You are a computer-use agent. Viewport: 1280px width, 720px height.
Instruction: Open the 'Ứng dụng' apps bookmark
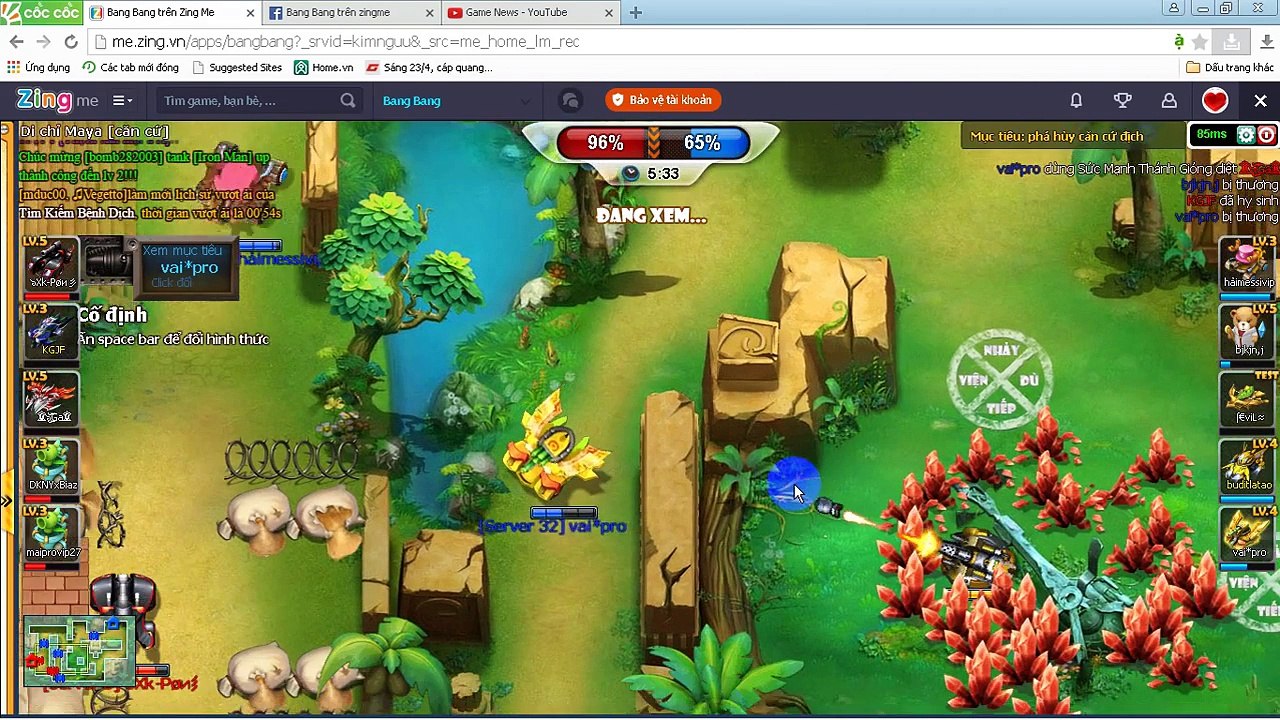click(38, 68)
